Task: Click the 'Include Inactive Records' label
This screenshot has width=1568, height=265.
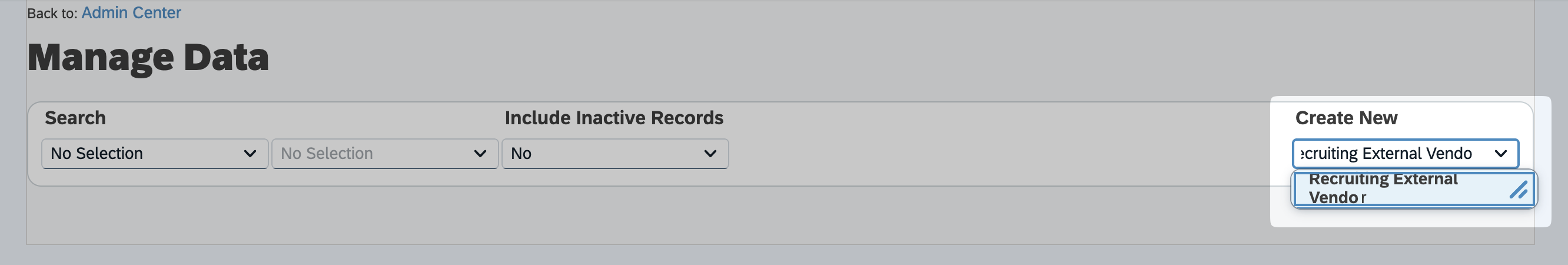Action: click(x=613, y=118)
